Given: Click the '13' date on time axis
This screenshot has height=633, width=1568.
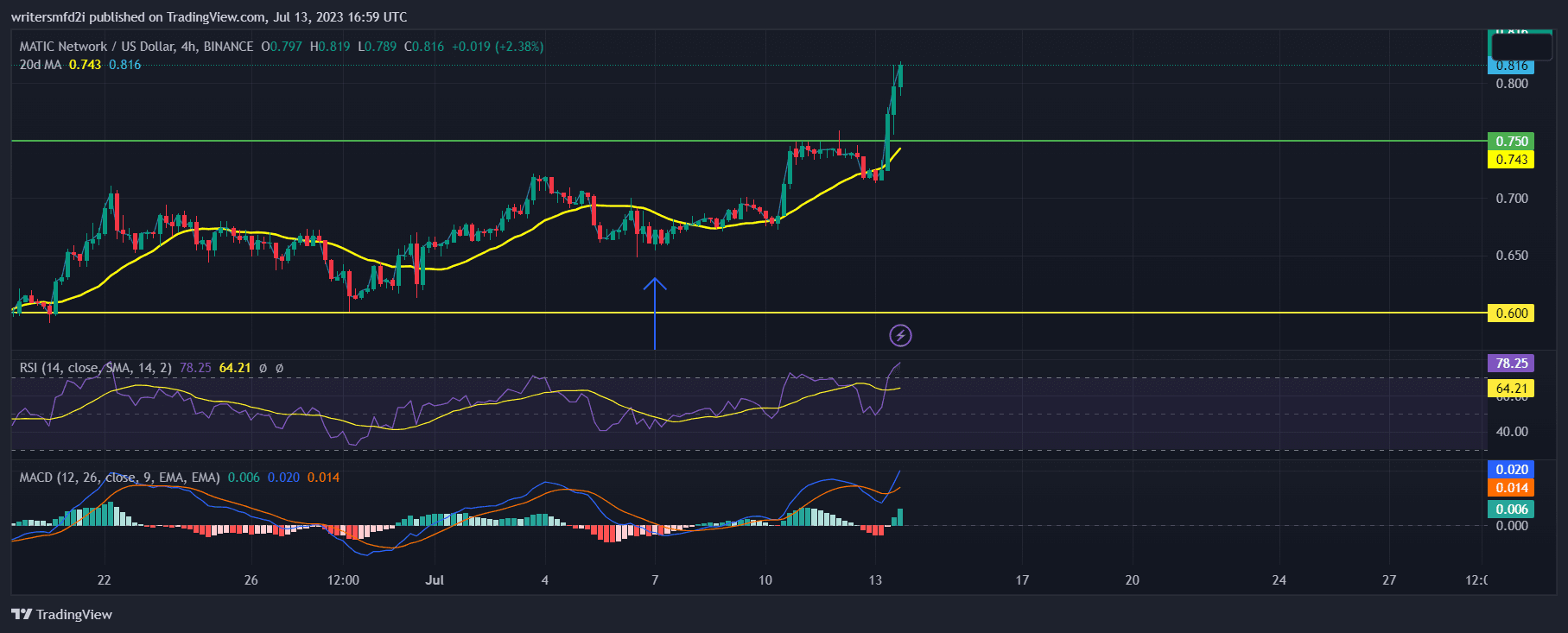Looking at the screenshot, I should point(875,579).
